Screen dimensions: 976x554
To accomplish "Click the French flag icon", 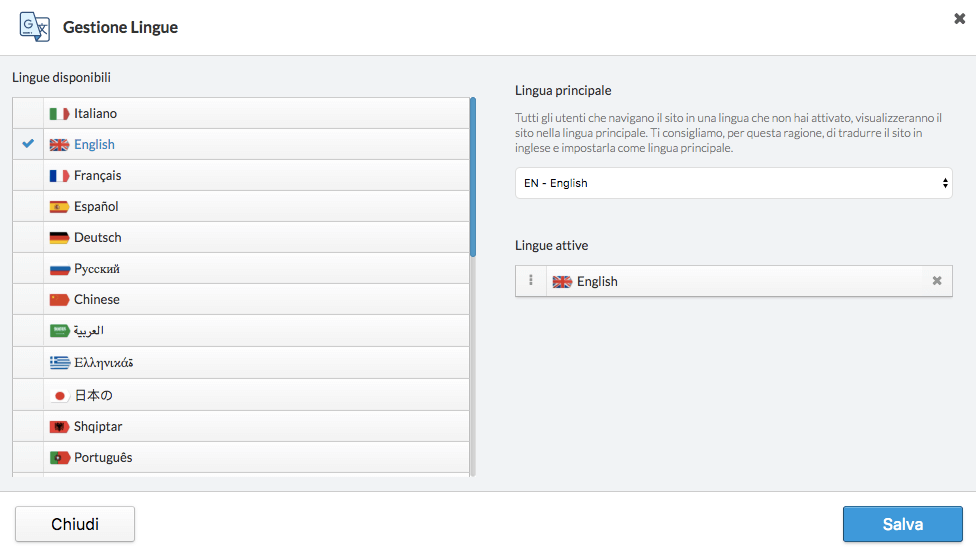I will coord(59,176).
